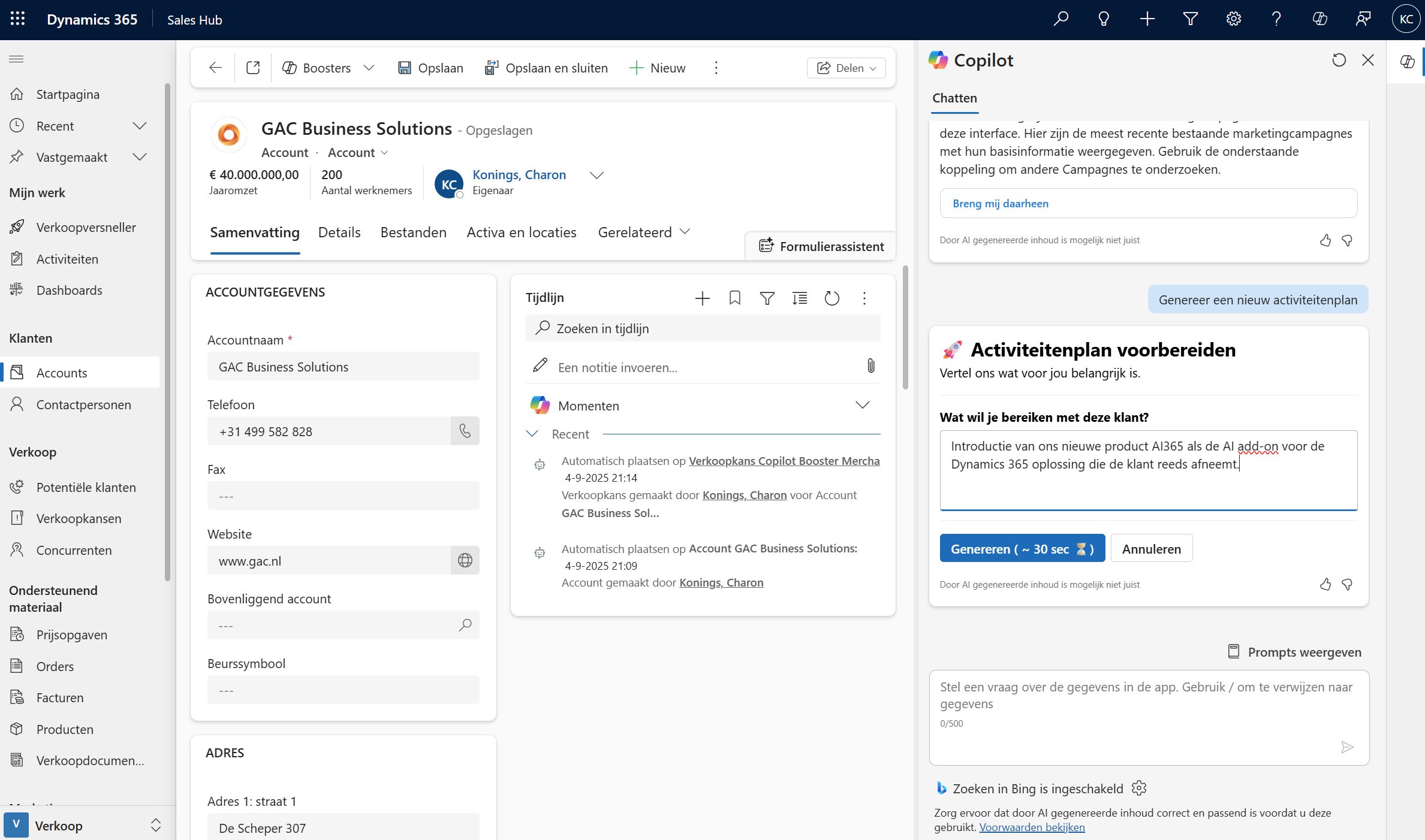Click the timeline bookmark icon
Image resolution: width=1425 pixels, height=840 pixels.
pyautogui.click(x=734, y=298)
